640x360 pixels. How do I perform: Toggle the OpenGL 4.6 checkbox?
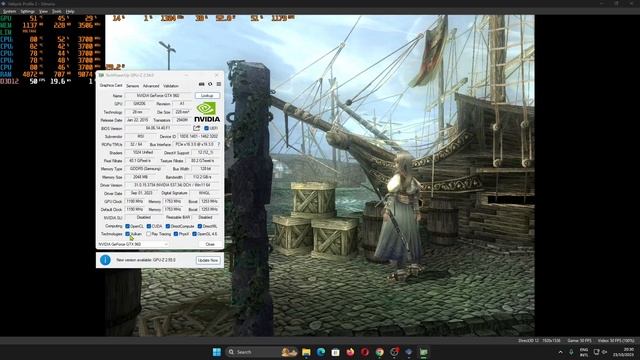pyautogui.click(x=195, y=234)
